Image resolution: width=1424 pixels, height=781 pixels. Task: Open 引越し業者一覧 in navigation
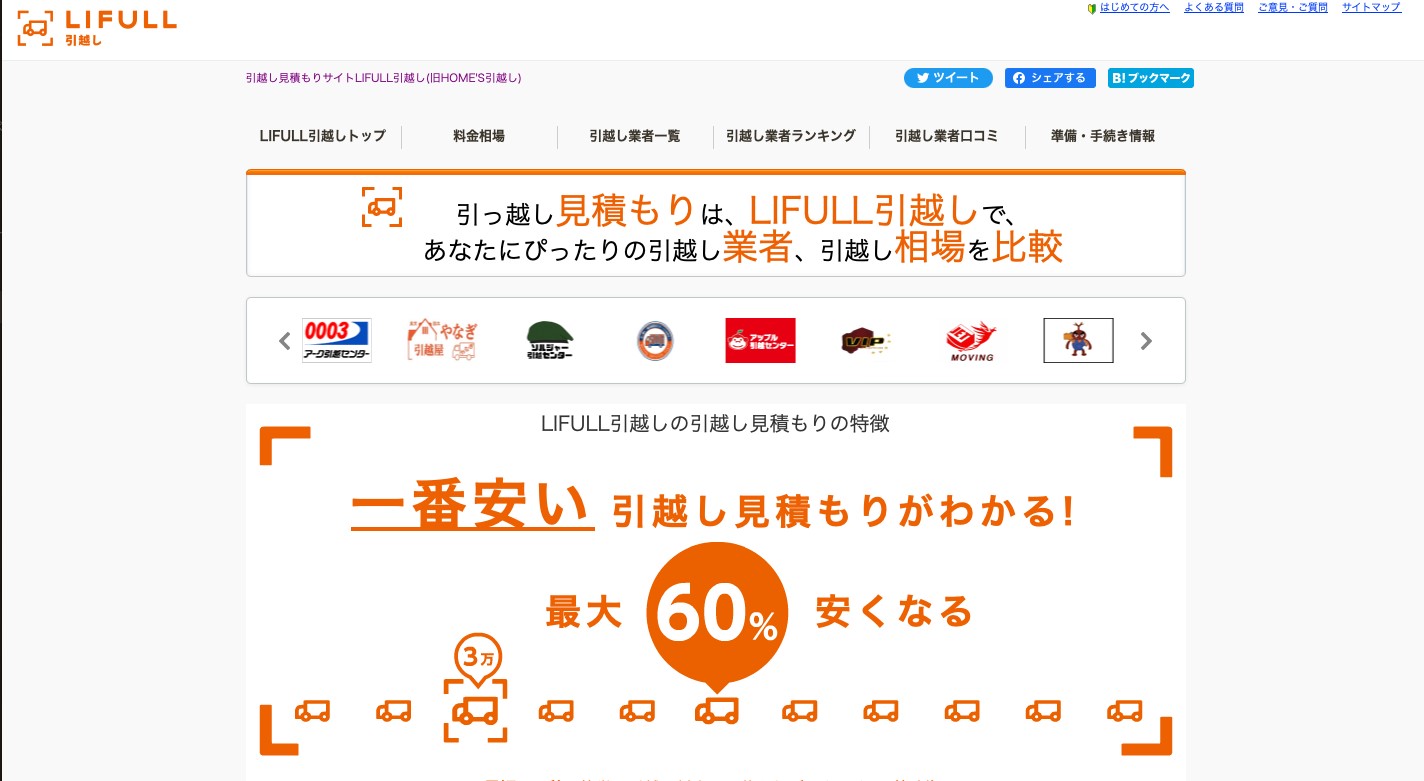coord(635,136)
